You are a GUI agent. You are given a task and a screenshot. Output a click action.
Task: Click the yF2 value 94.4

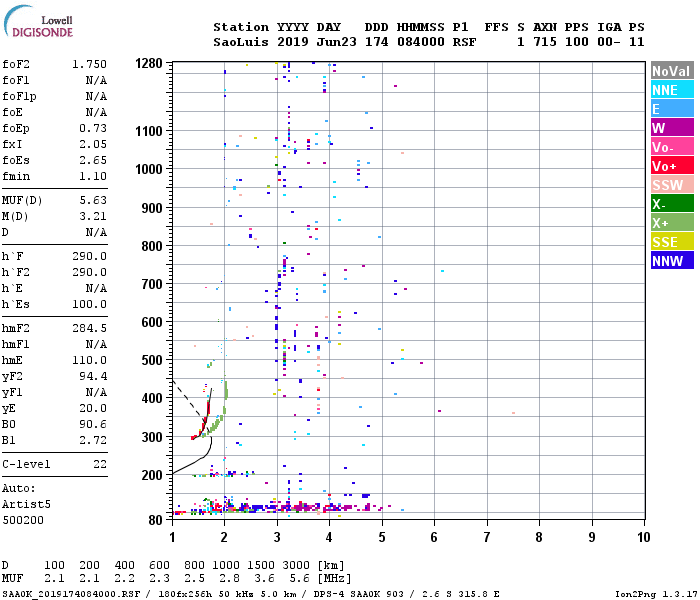93,376
